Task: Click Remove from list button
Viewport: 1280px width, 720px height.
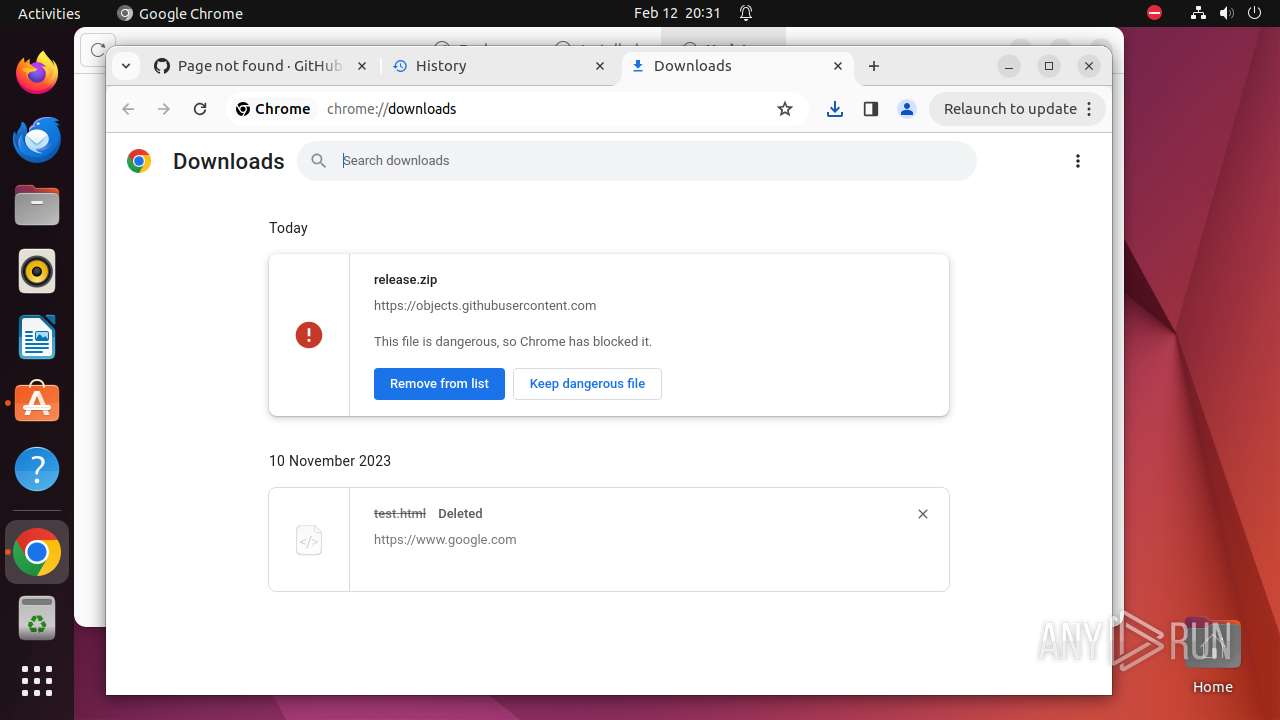Action: (439, 384)
